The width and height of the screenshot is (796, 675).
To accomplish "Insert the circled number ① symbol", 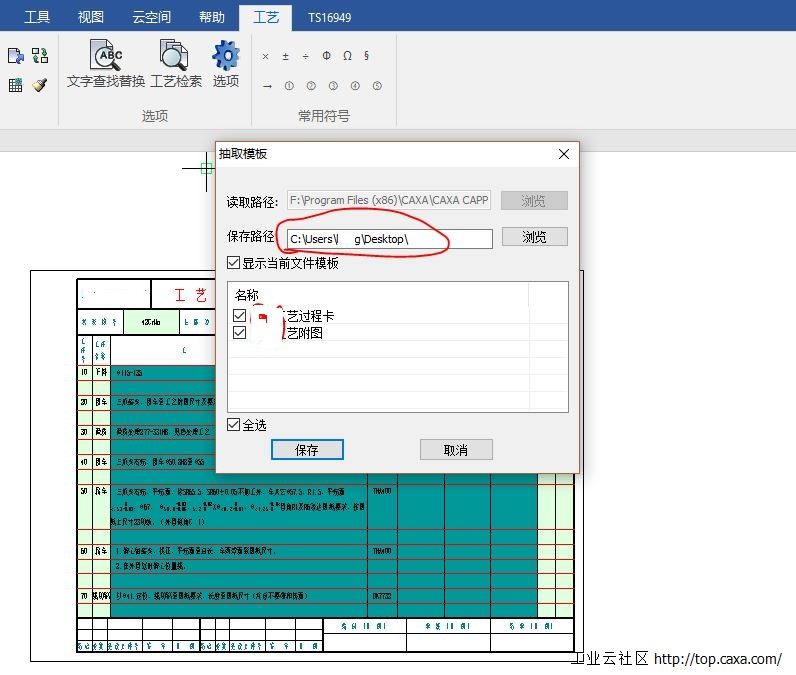I will point(289,86).
